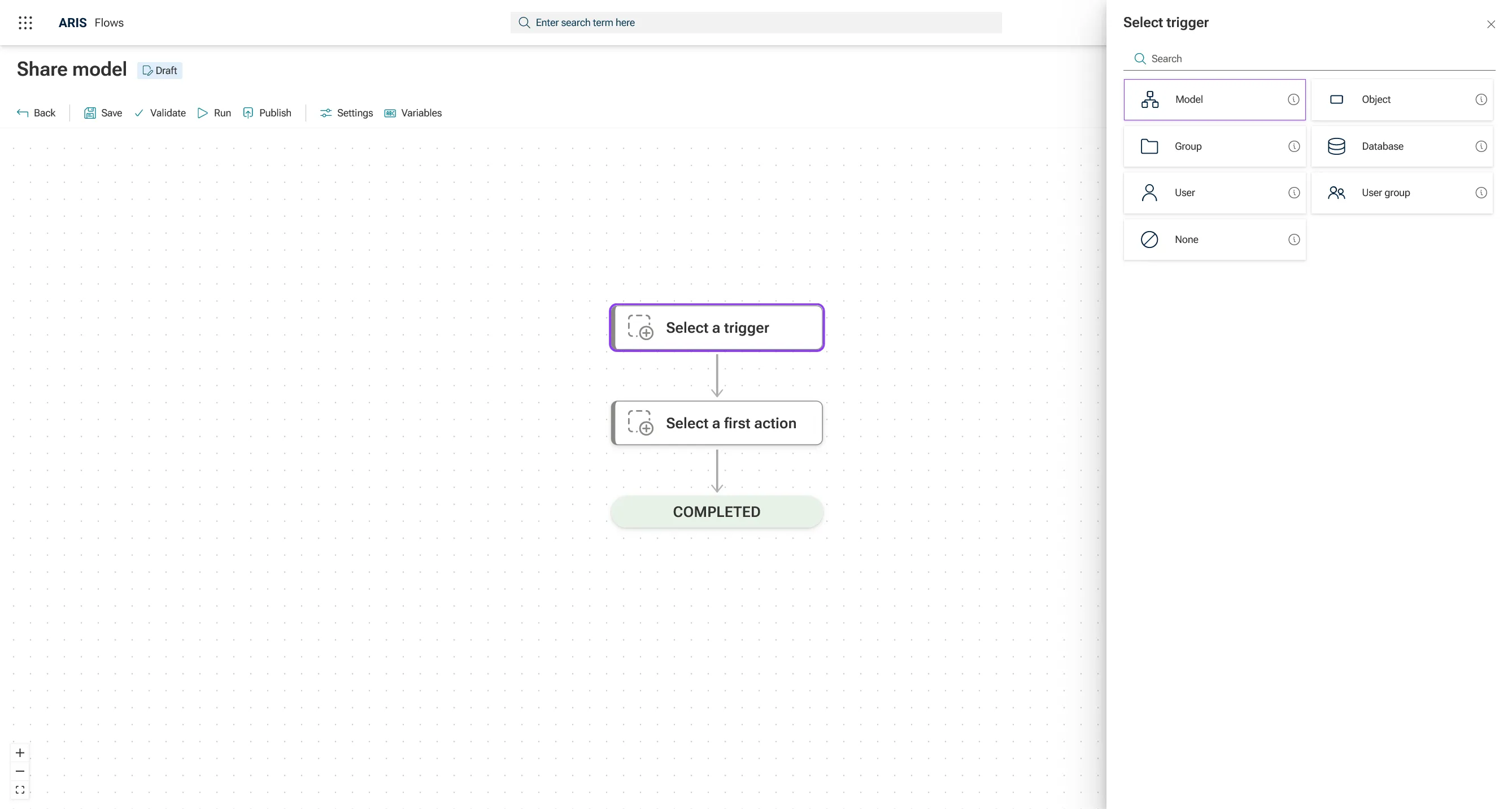This screenshot has width=1512, height=809.
Task: Zoom out of the canvas
Action: (x=20, y=771)
